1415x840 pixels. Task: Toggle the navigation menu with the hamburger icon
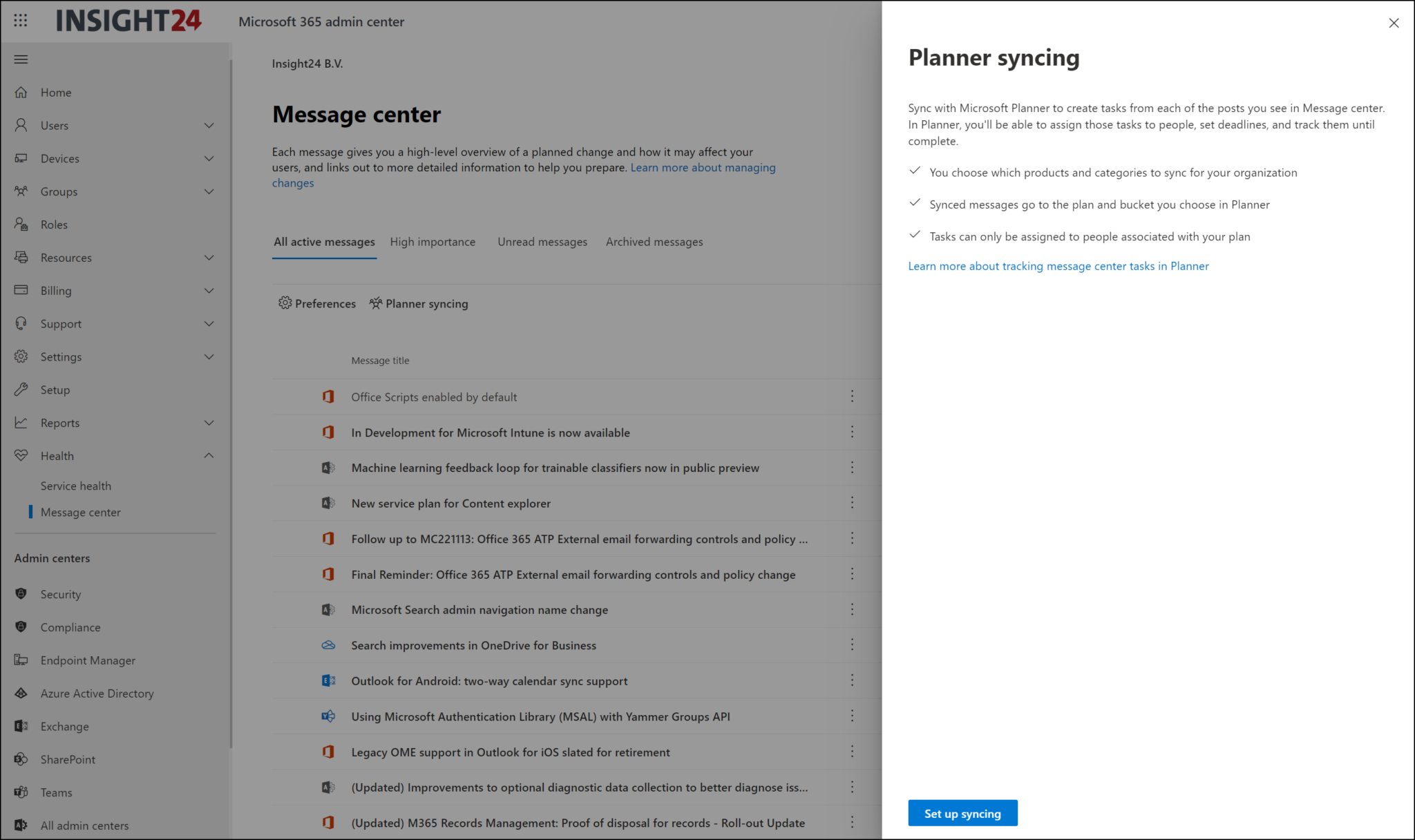coord(20,59)
